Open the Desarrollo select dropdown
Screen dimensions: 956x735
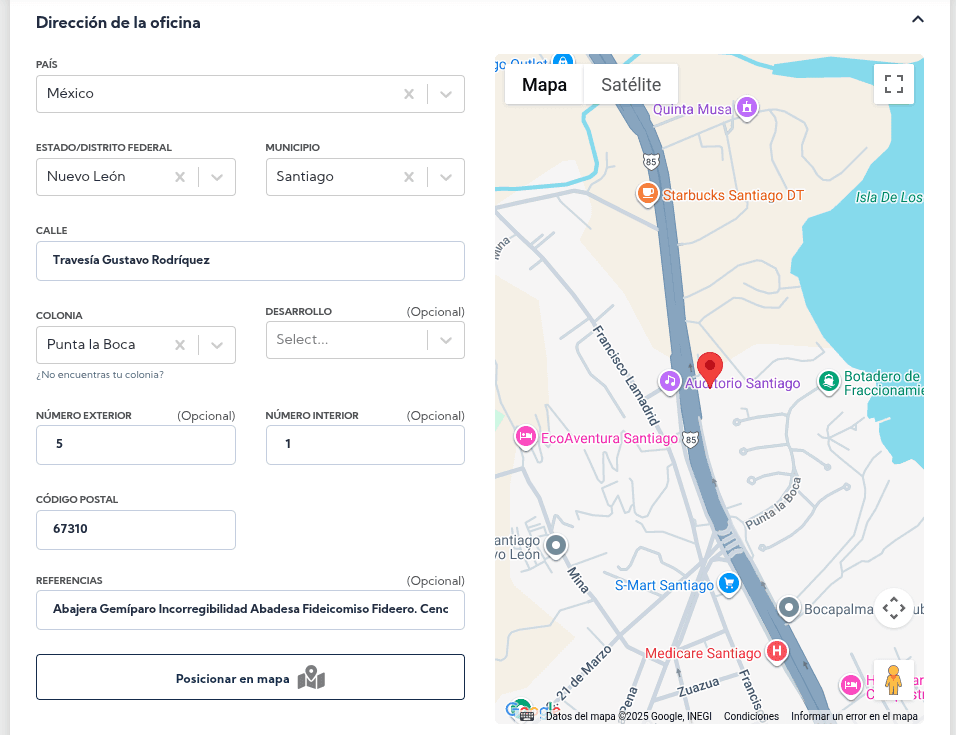coord(446,340)
